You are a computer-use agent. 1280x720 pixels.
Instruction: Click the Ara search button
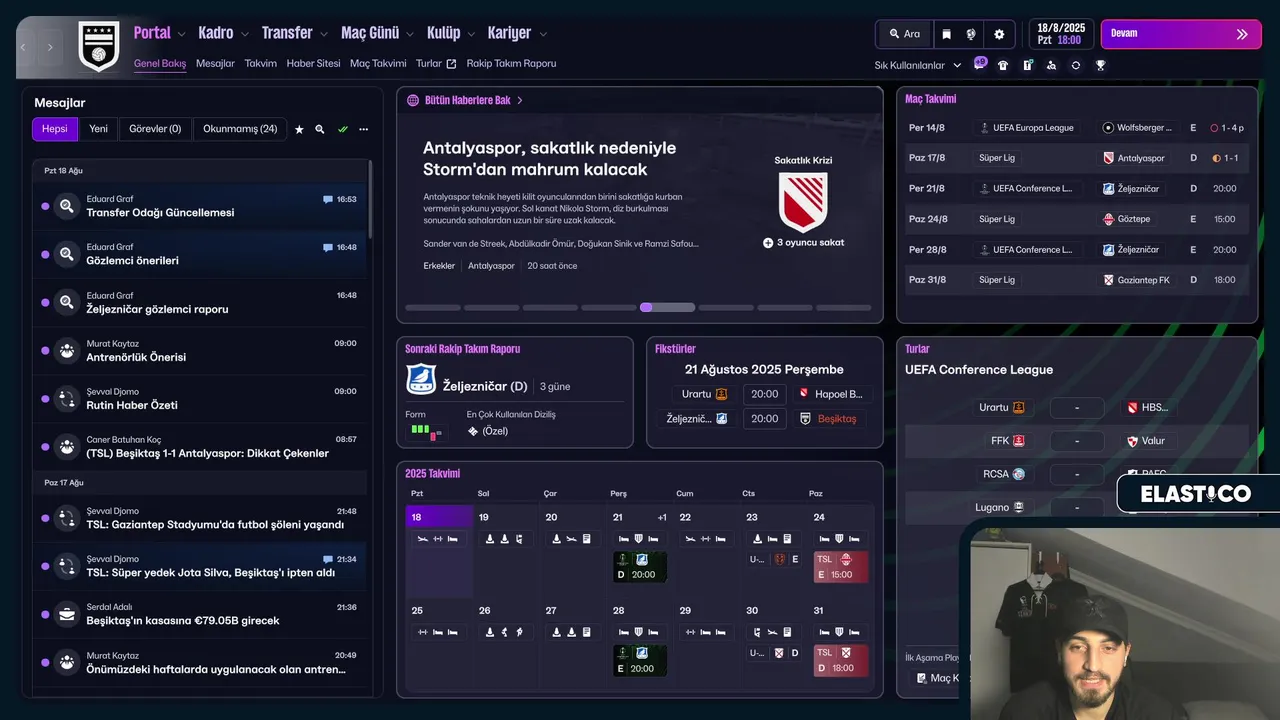904,34
